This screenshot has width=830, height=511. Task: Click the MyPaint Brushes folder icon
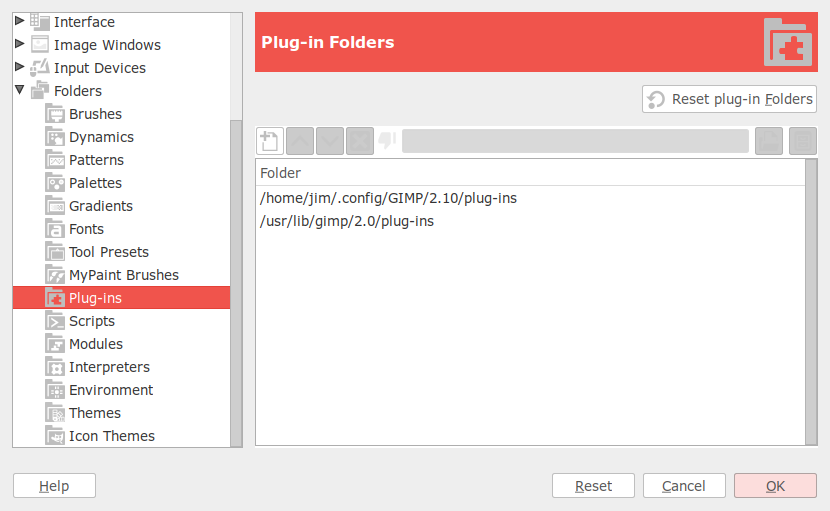pyautogui.click(x=55, y=275)
